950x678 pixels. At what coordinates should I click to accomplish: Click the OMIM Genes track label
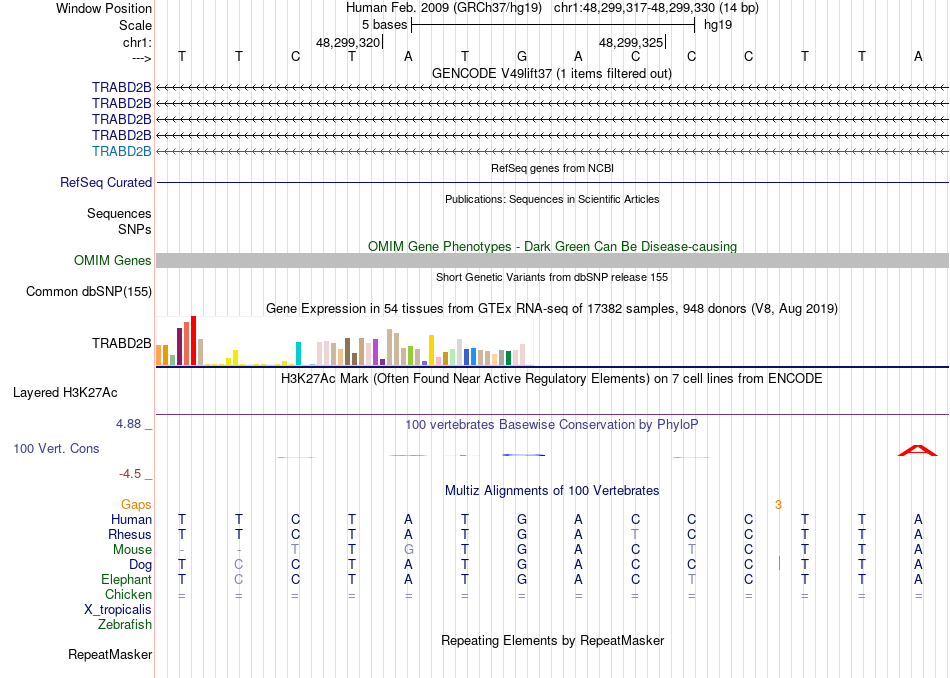tap(113, 261)
